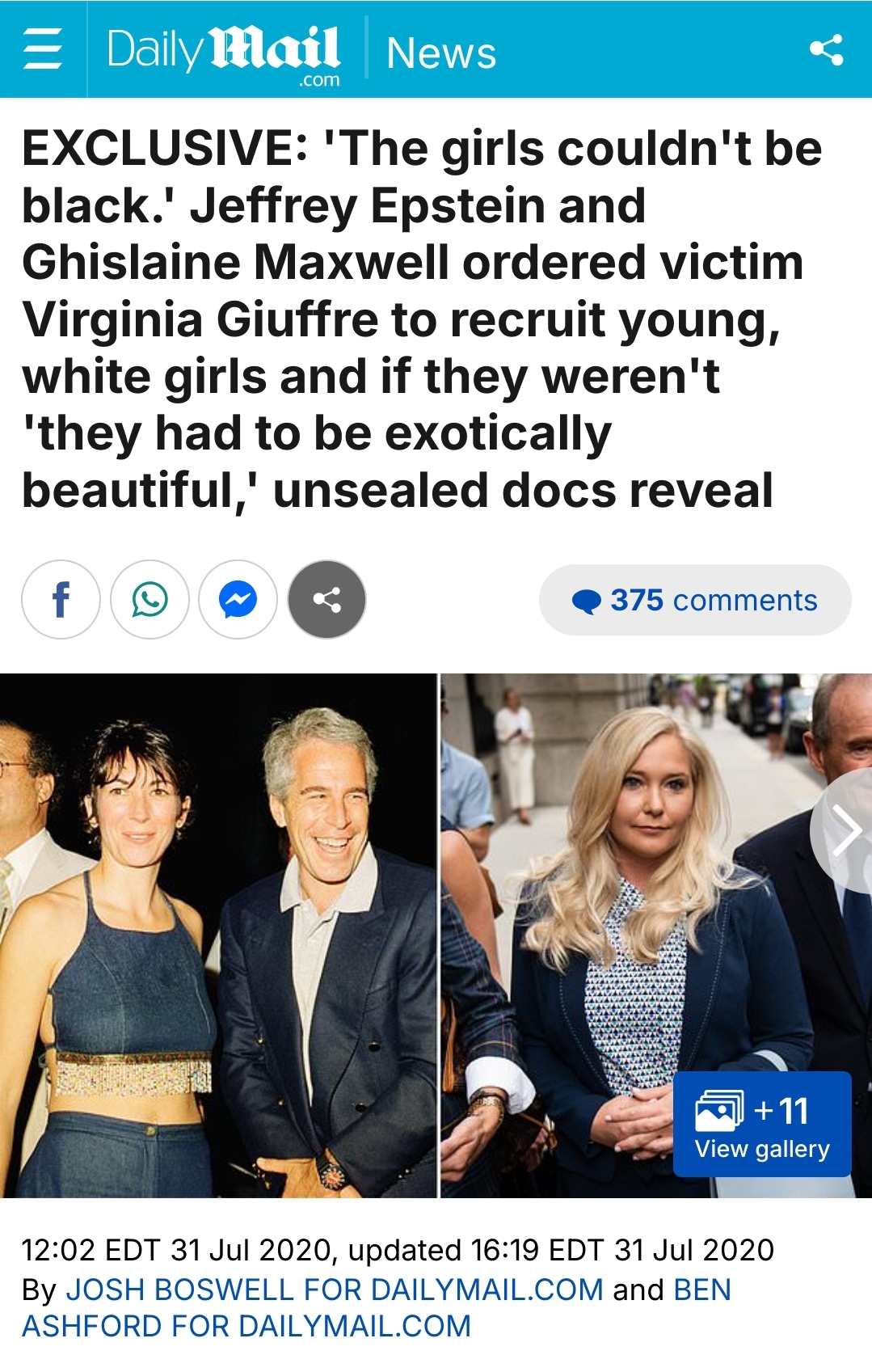Open the +11 View gallery button
This screenshot has width=872, height=1372.
point(762,1124)
